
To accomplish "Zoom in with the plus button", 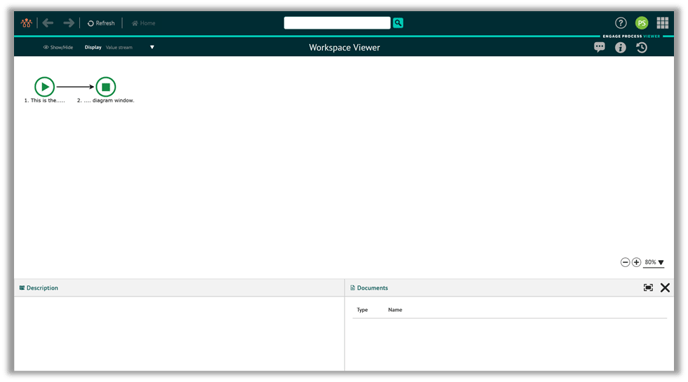I will click(x=636, y=262).
